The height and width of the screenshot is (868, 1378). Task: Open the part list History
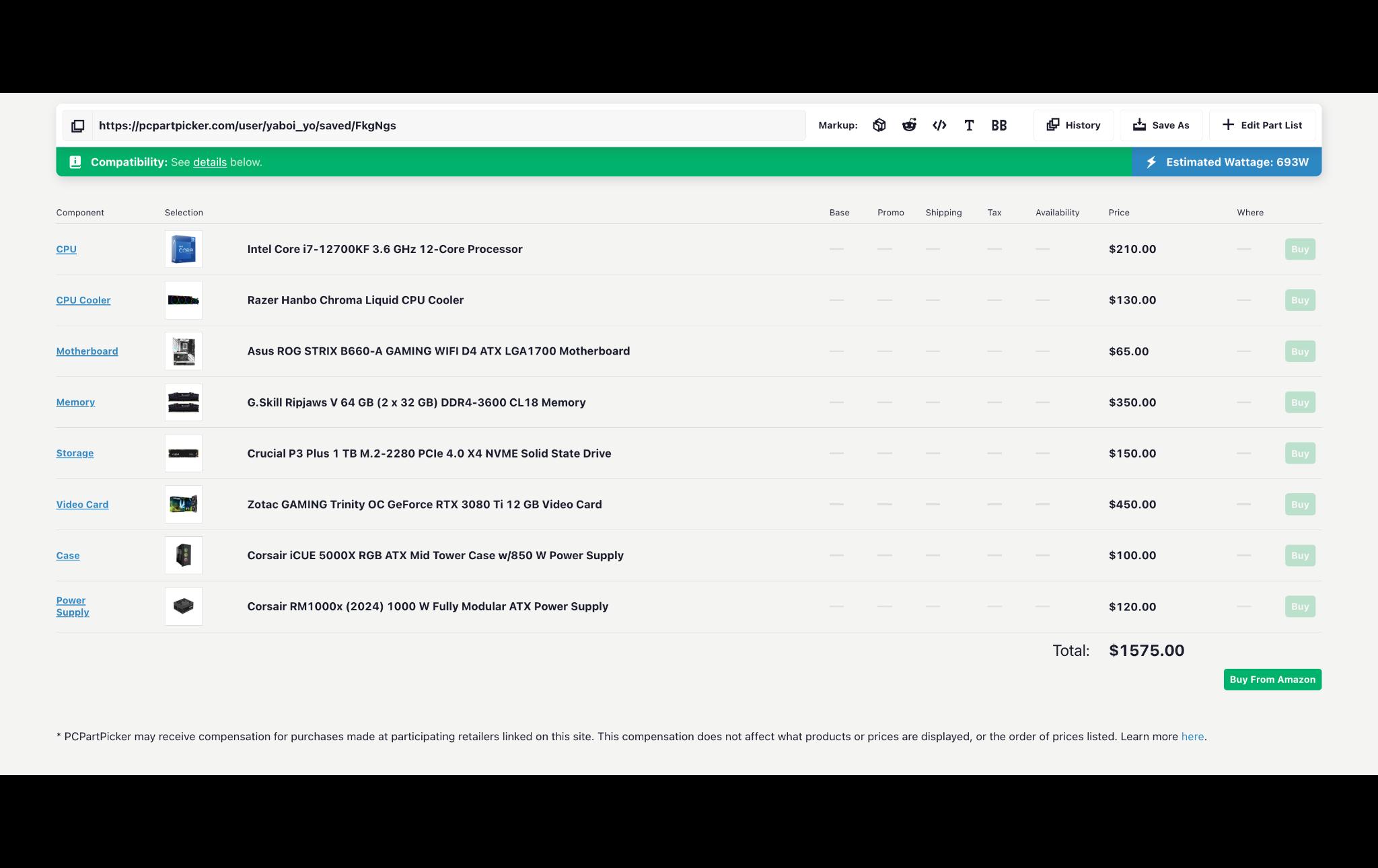pyautogui.click(x=1074, y=125)
